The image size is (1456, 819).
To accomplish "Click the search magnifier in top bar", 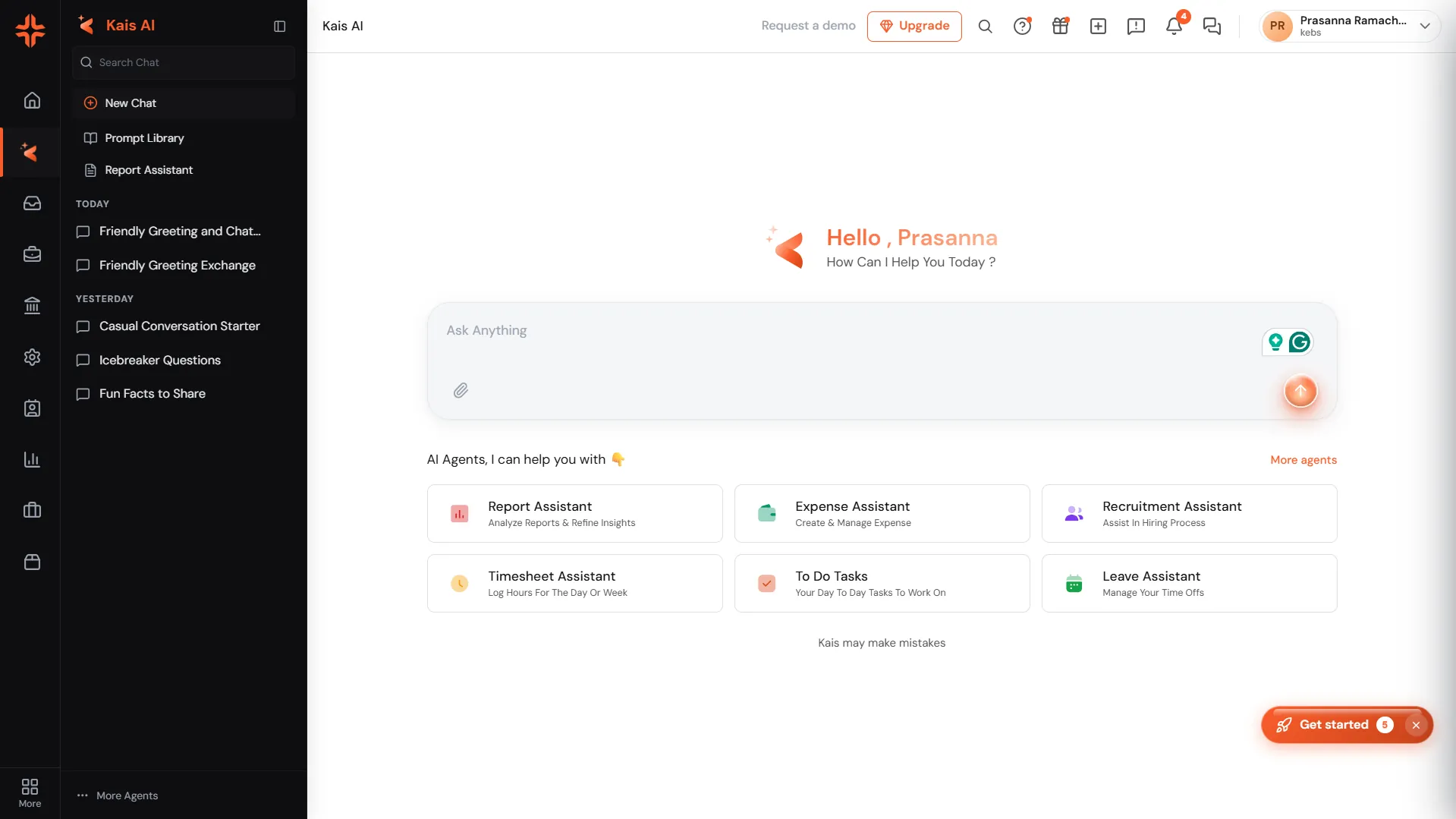I will [985, 26].
